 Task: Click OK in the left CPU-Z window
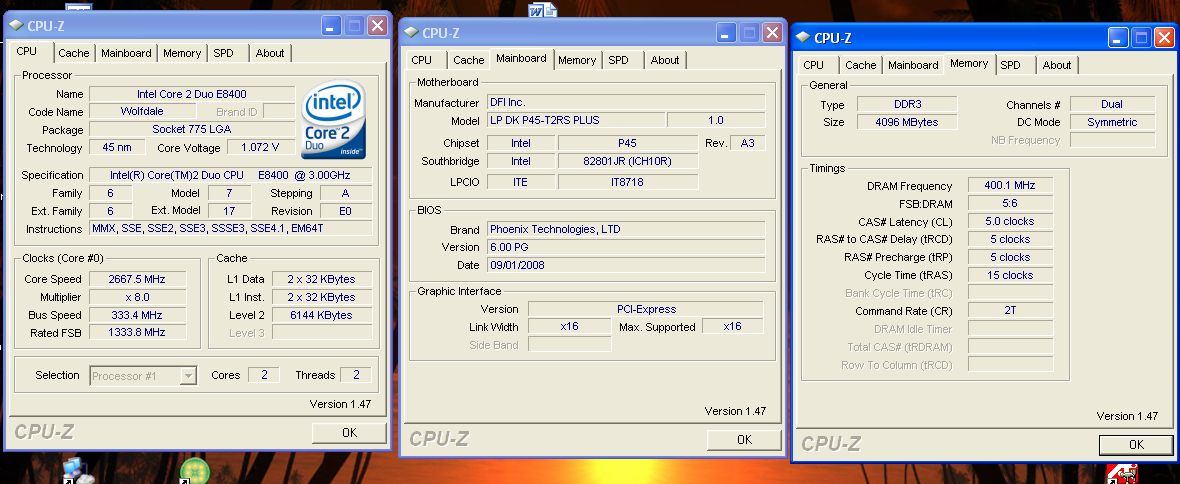349,433
